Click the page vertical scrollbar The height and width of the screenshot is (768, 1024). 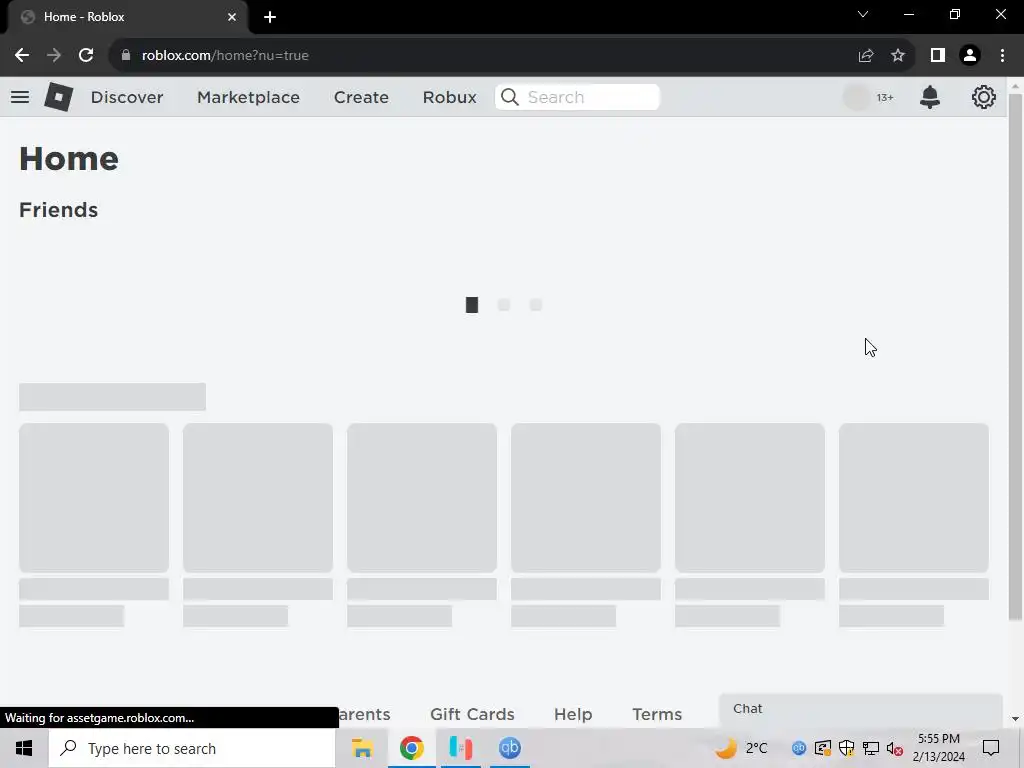pyautogui.click(x=1016, y=357)
